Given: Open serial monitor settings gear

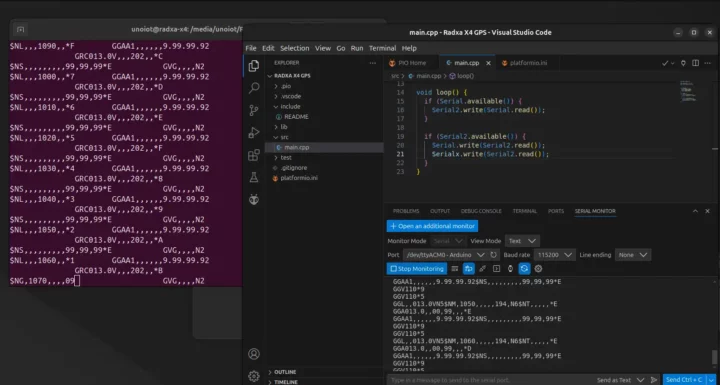Looking at the screenshot, I should point(538,268).
